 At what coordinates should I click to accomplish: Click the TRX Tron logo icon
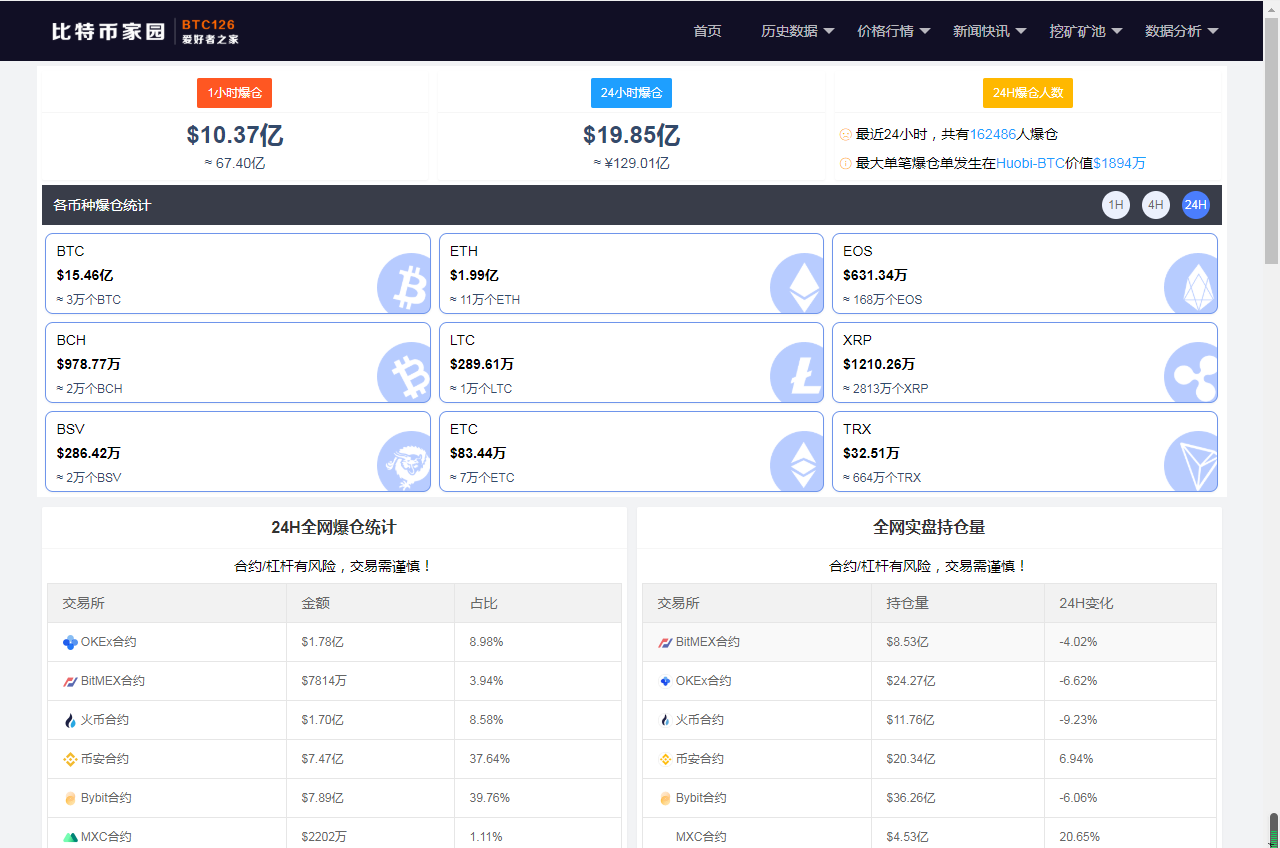click(1190, 463)
